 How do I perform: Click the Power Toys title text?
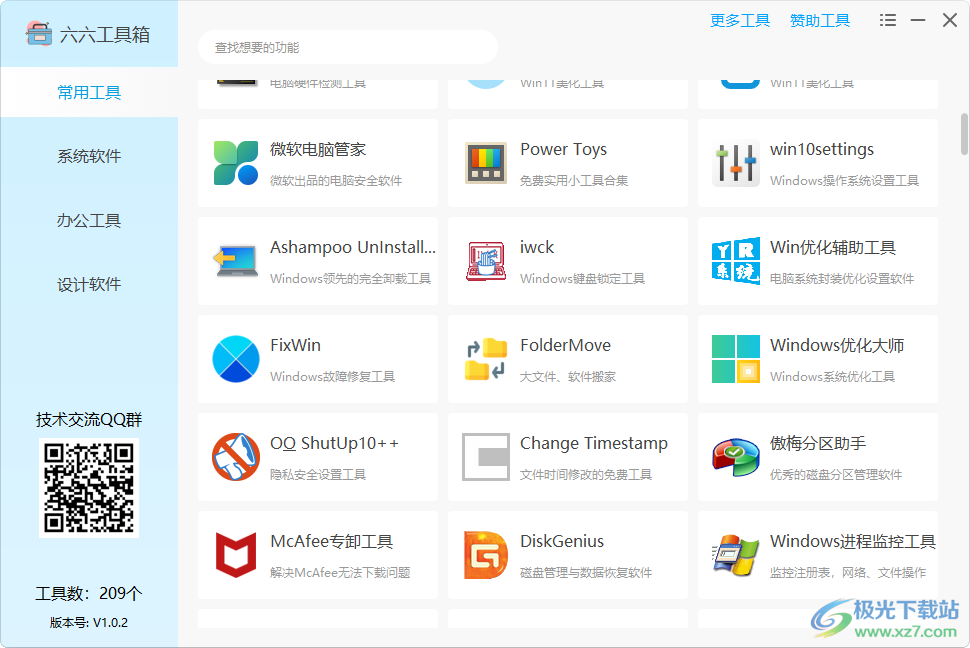tap(564, 149)
